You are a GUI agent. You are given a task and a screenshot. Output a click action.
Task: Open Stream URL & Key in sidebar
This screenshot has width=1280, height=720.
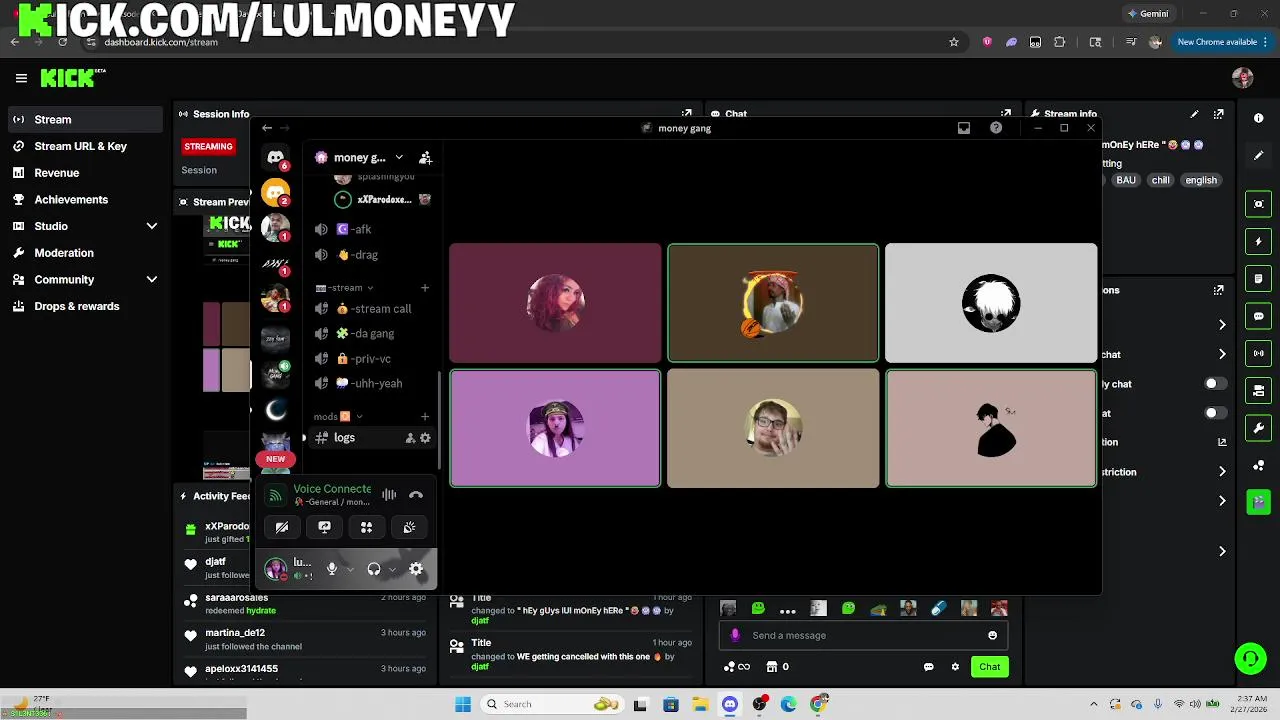click(x=85, y=146)
